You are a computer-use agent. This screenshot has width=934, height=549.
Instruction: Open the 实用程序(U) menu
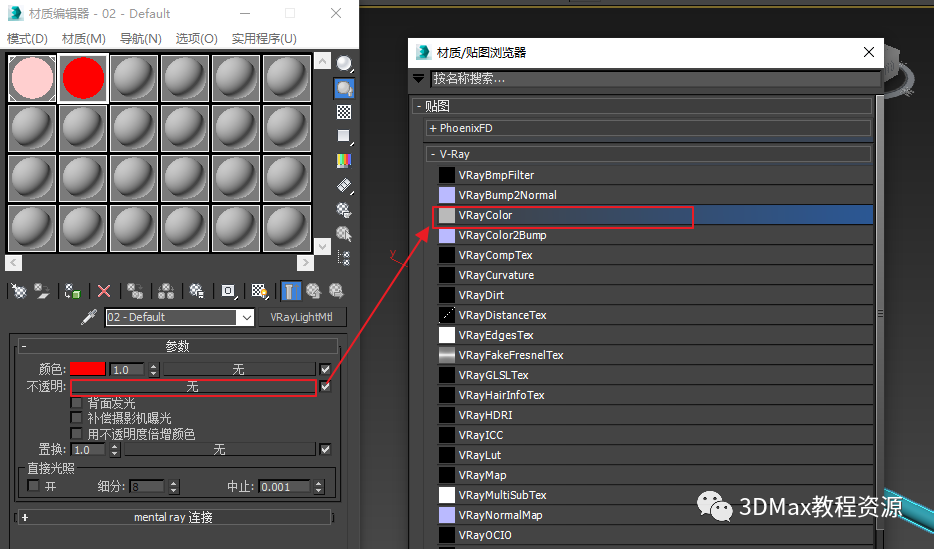pos(264,39)
